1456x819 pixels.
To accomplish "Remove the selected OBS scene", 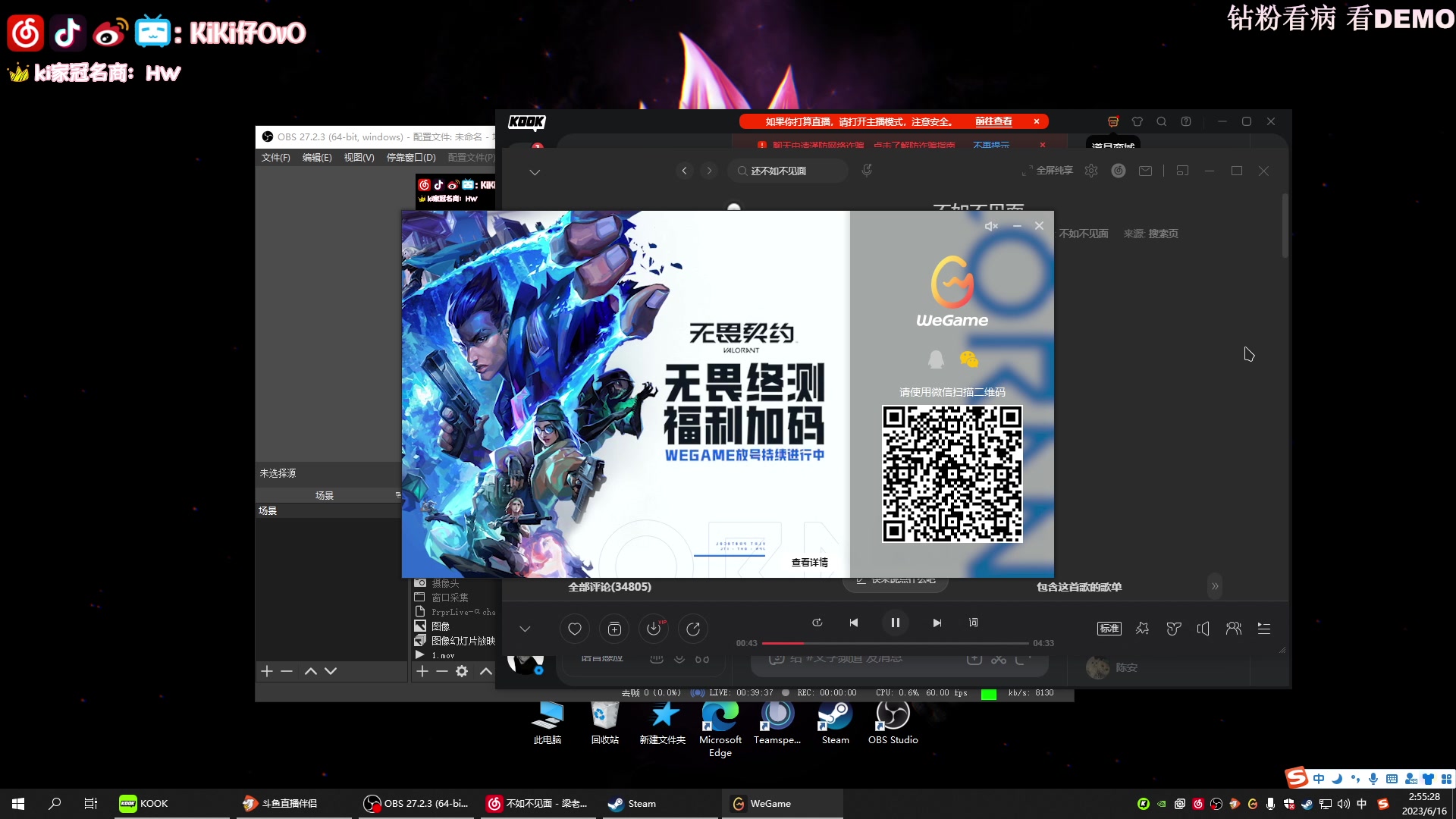I will 287,671.
